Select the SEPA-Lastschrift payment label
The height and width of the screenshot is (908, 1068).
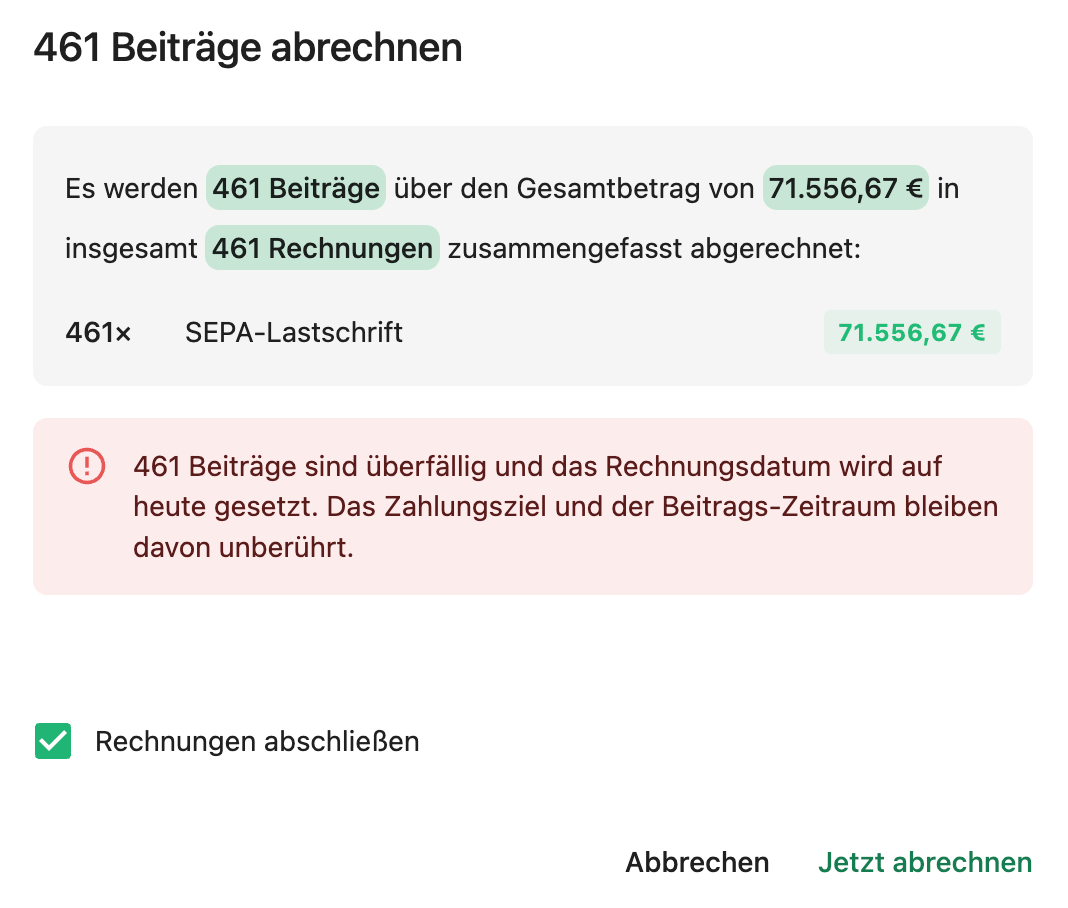(294, 332)
